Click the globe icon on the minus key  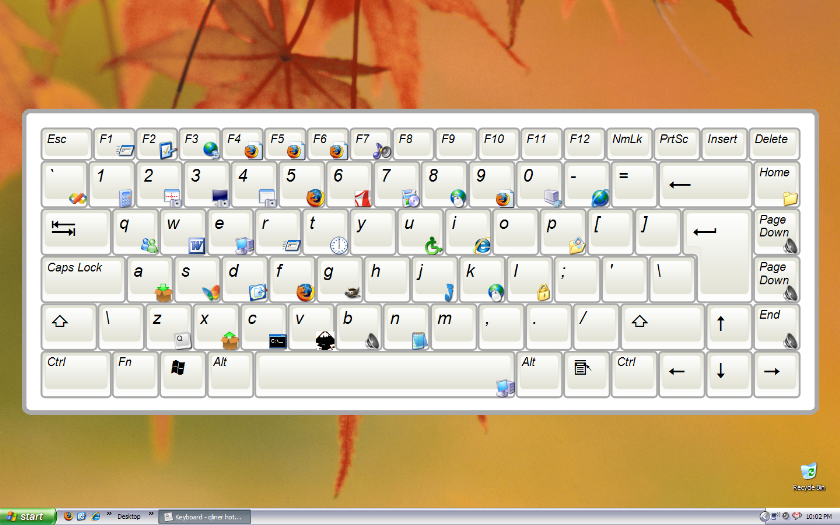600,198
